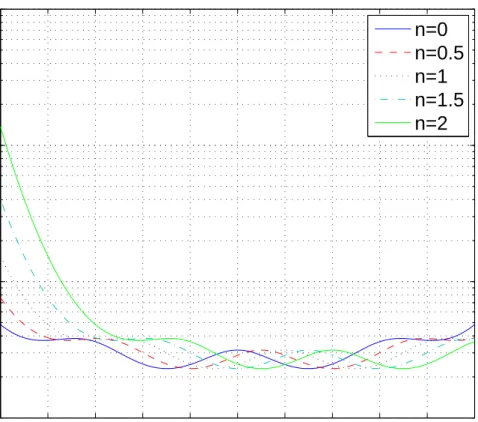The image size is (478, 422).
Task: Click the n=0 legend label
Action: click(431, 29)
